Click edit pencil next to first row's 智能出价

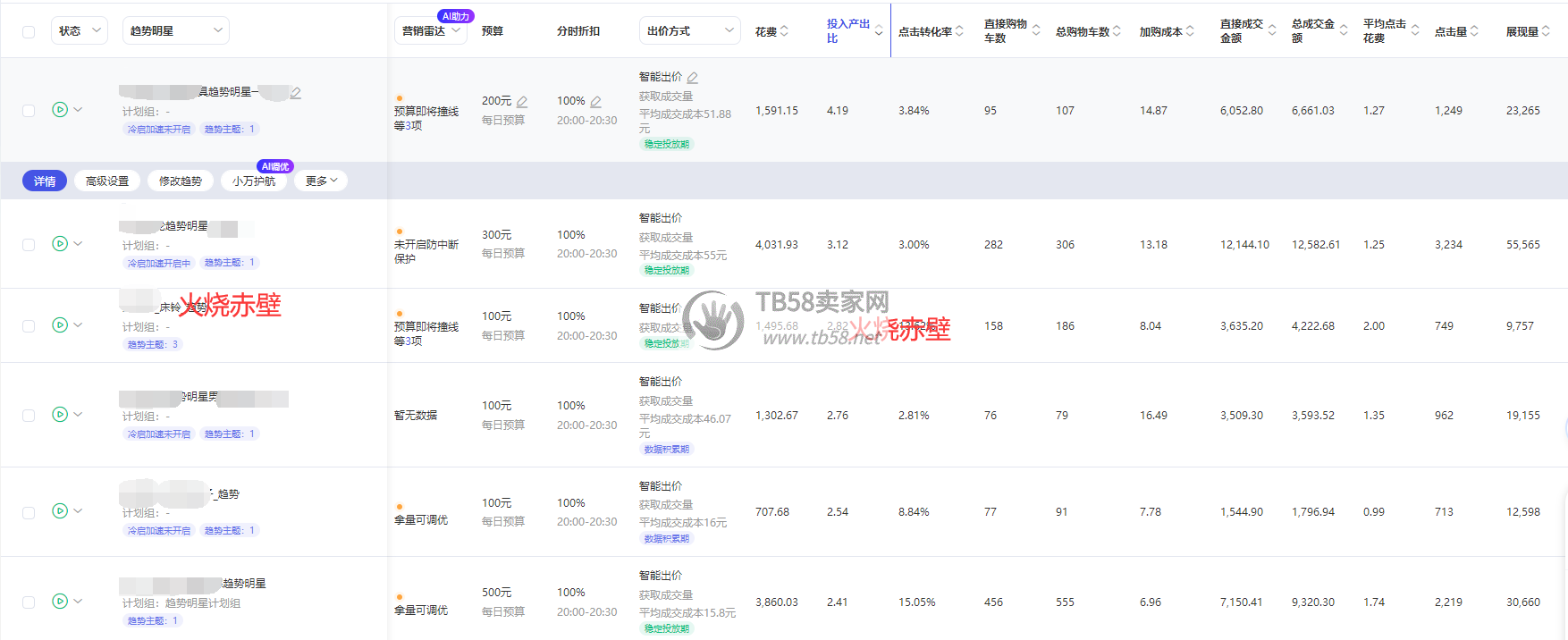point(693,78)
